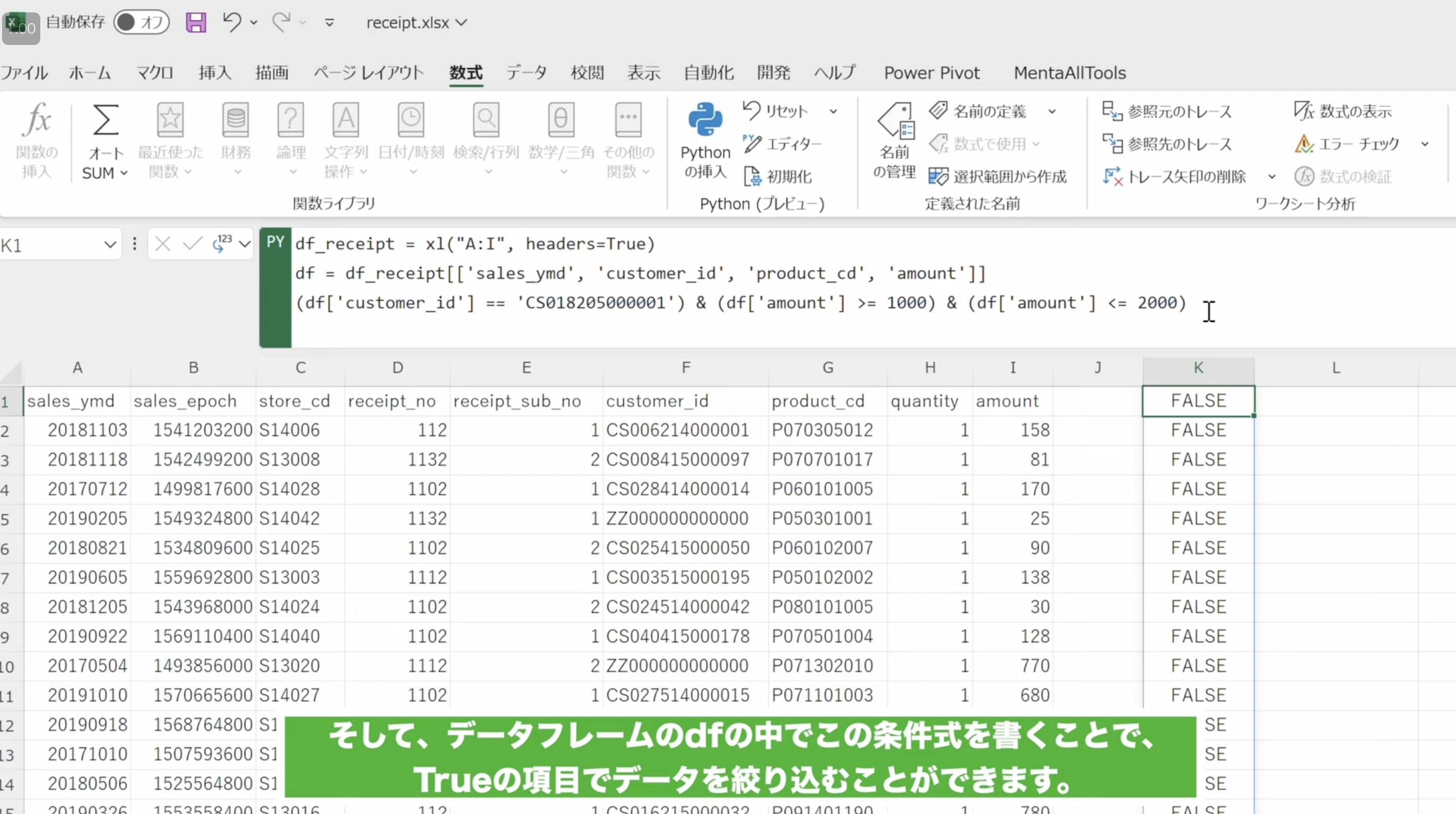This screenshot has width=1456, height=814.
Task: Expand the エラー チェック dropdown arrow
Action: (x=1425, y=144)
